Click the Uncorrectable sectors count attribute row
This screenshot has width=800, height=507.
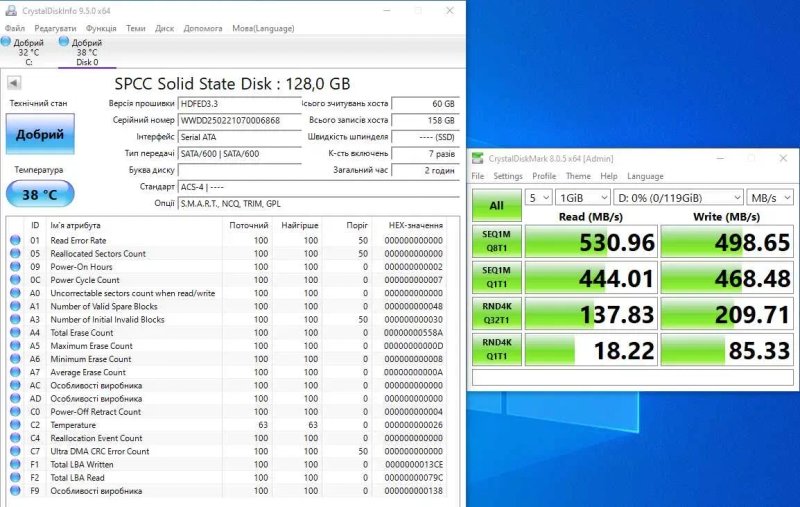click(227, 293)
